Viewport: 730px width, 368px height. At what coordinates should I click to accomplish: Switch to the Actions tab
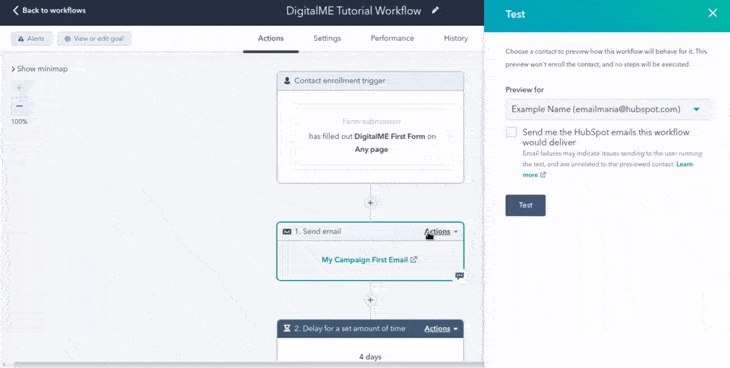(x=270, y=38)
